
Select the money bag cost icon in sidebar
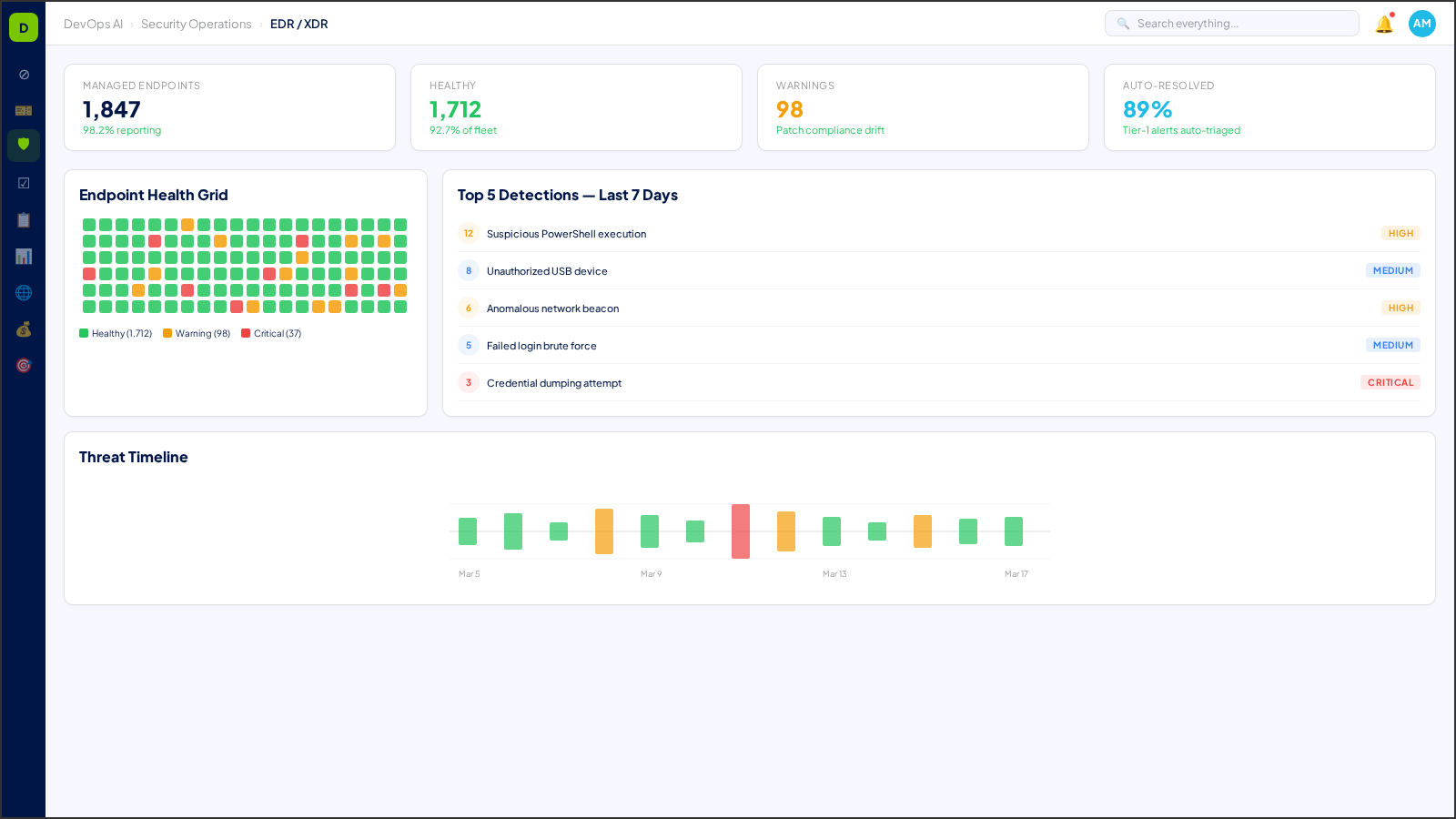[x=24, y=329]
